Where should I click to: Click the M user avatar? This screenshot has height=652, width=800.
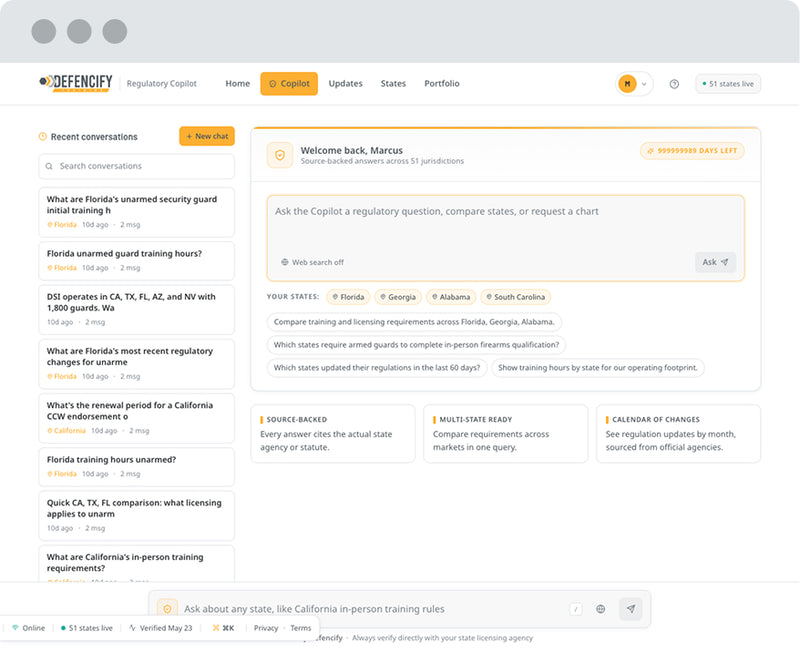click(627, 84)
